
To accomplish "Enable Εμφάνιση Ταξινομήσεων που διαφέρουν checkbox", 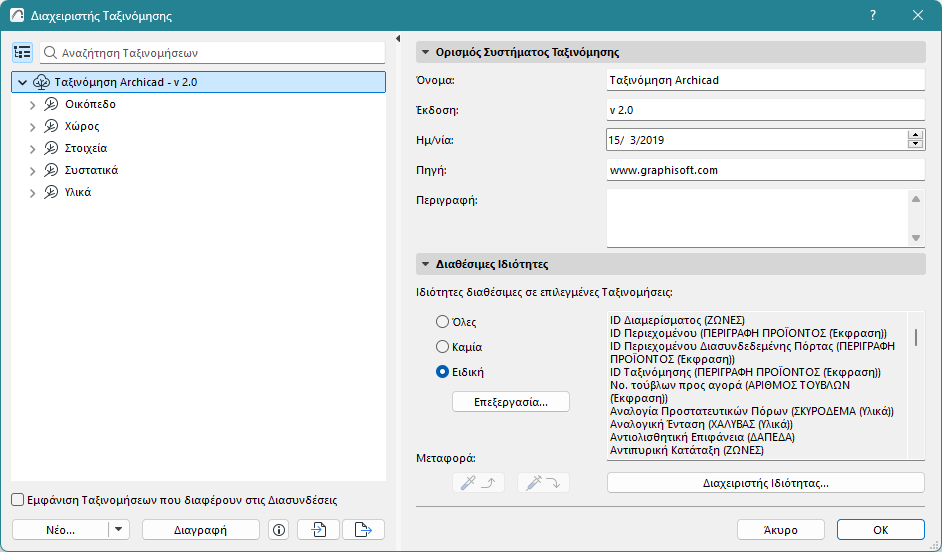I will click(x=18, y=500).
